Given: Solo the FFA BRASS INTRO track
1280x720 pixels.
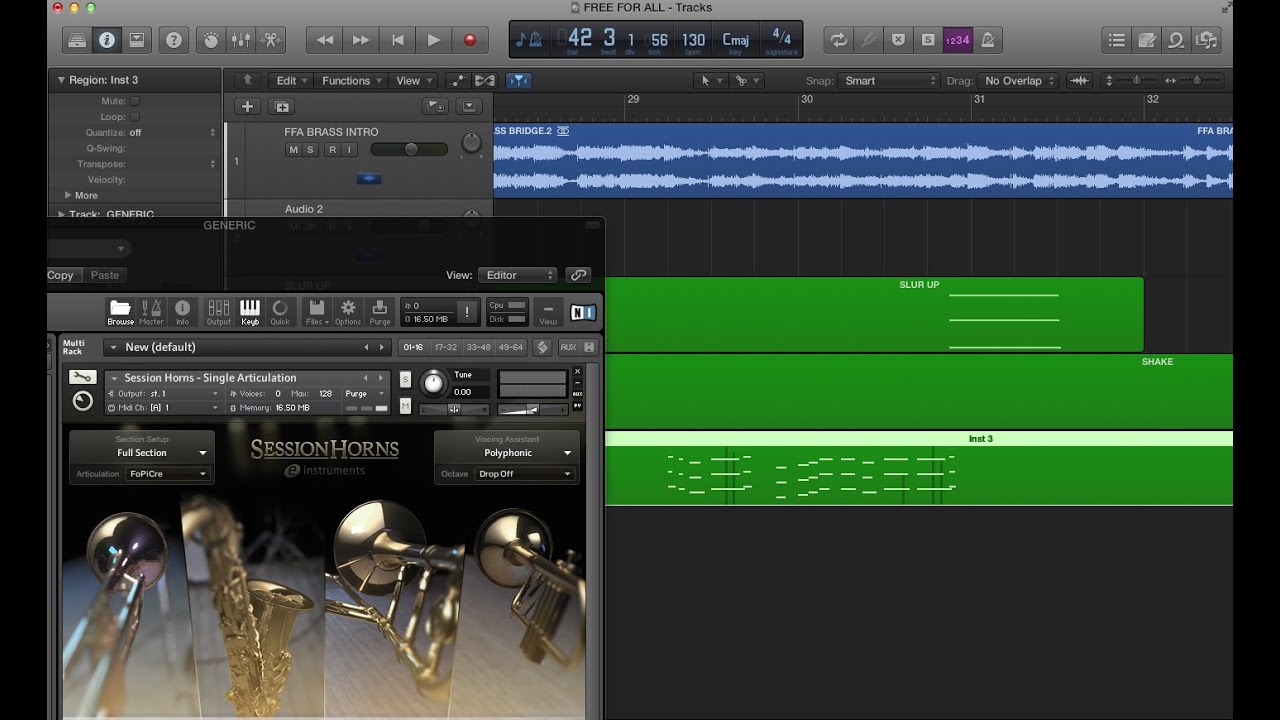Looking at the screenshot, I should 311,150.
